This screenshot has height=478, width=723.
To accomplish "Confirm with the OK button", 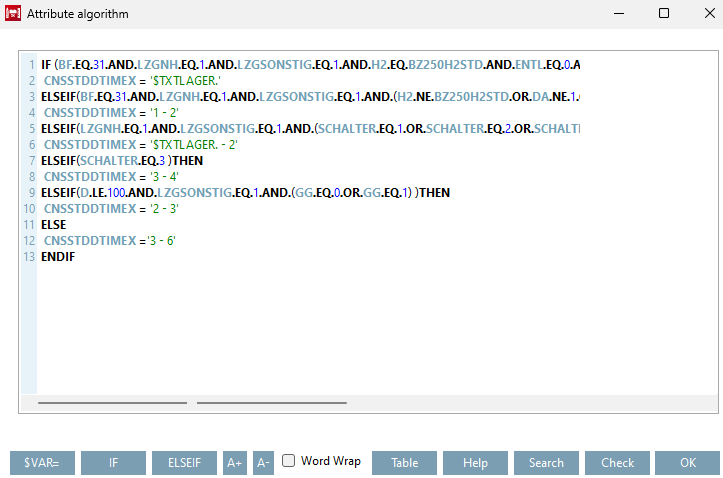I will (687, 463).
